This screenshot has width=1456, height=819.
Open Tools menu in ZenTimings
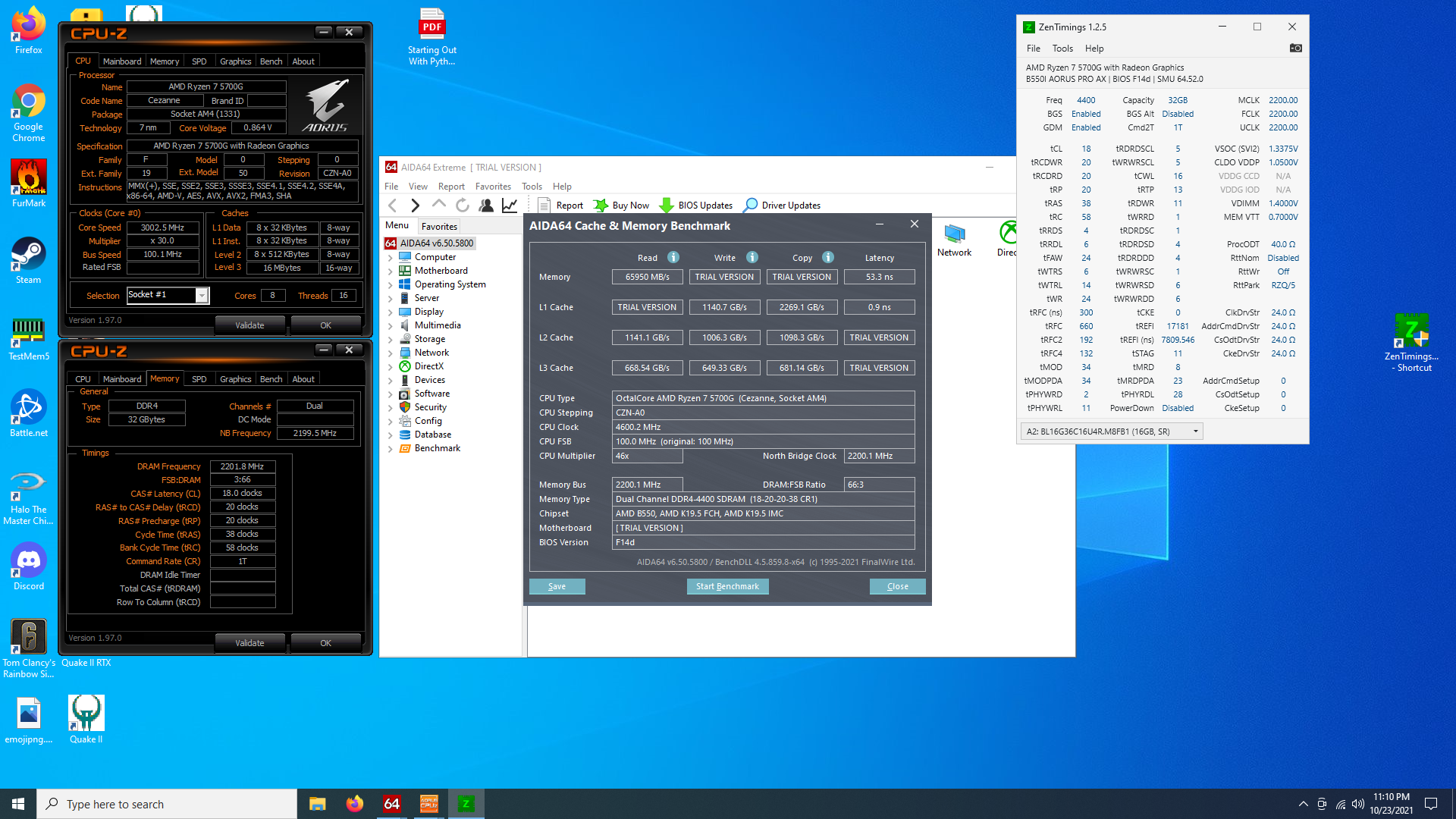[x=1062, y=48]
